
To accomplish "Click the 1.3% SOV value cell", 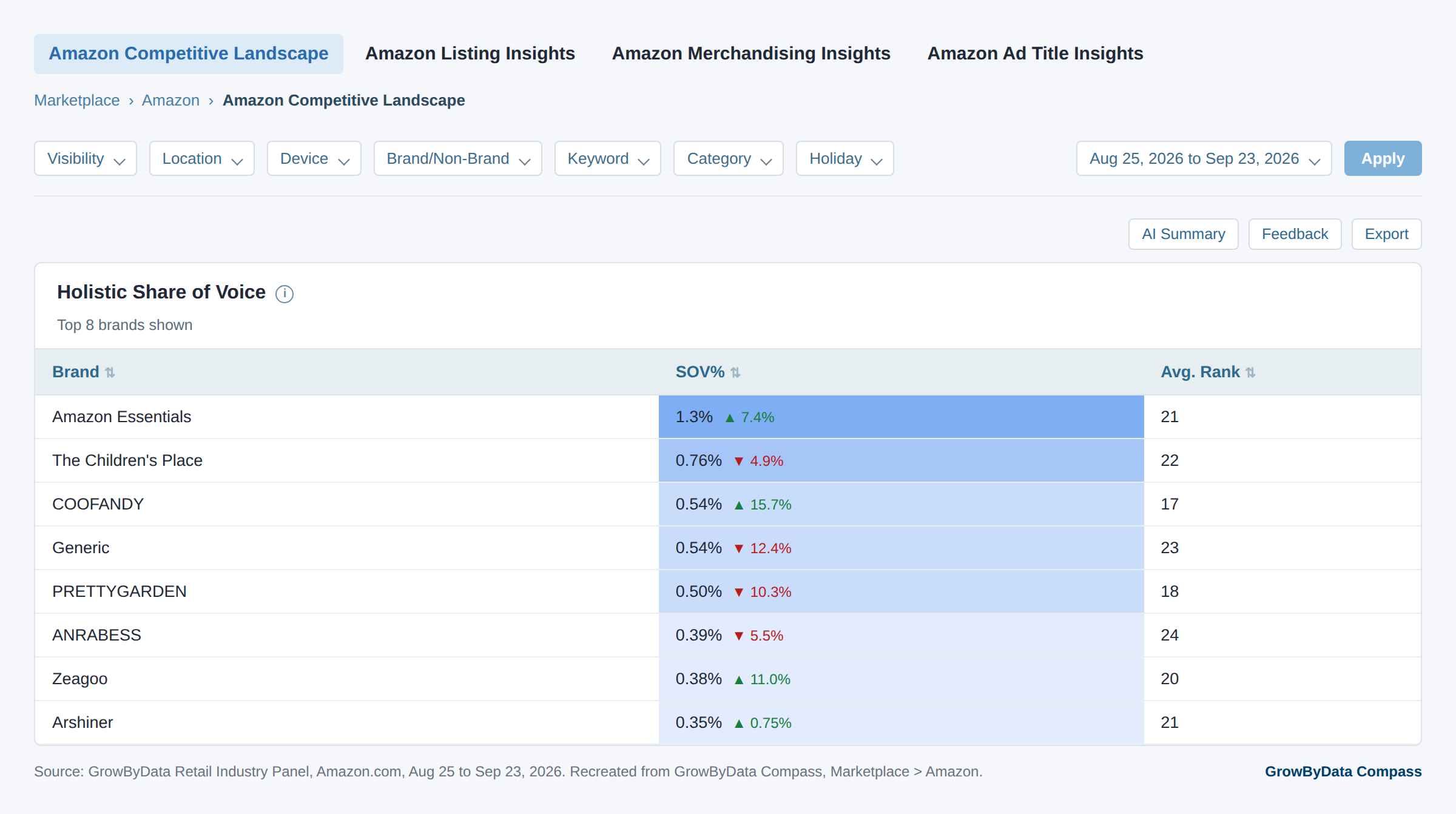I will pos(902,417).
